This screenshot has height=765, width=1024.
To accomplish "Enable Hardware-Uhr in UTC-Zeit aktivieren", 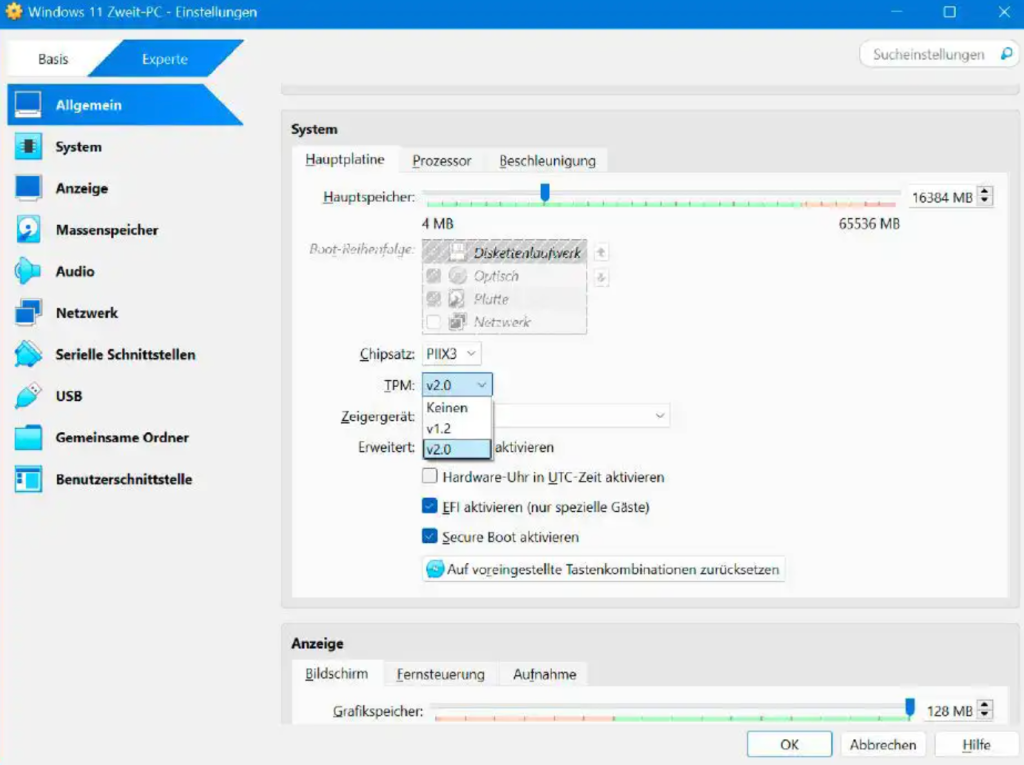I will pyautogui.click(x=429, y=476).
